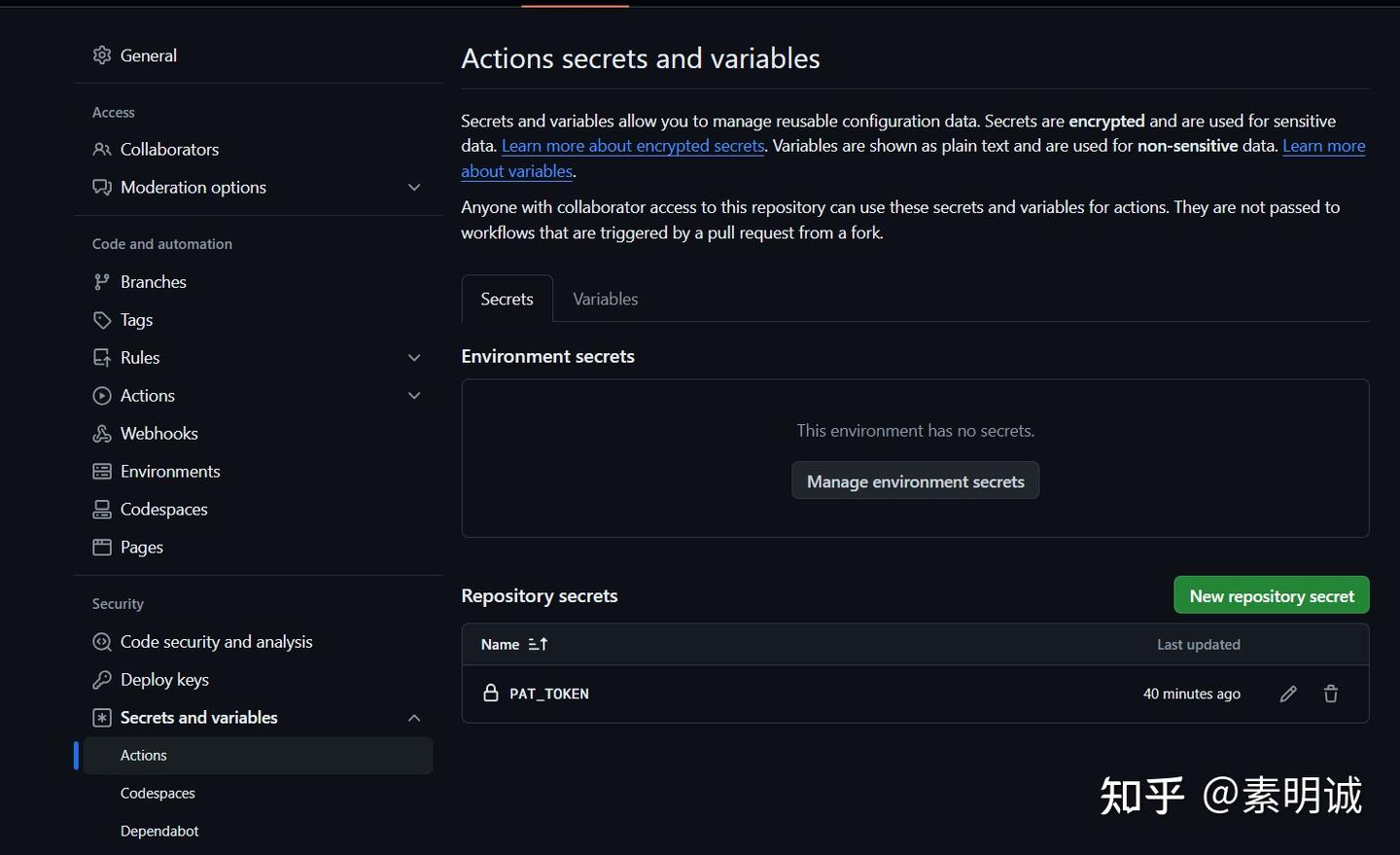Expand the Moderation options chevron
Screen dimensions: 1400x855
tap(414, 187)
